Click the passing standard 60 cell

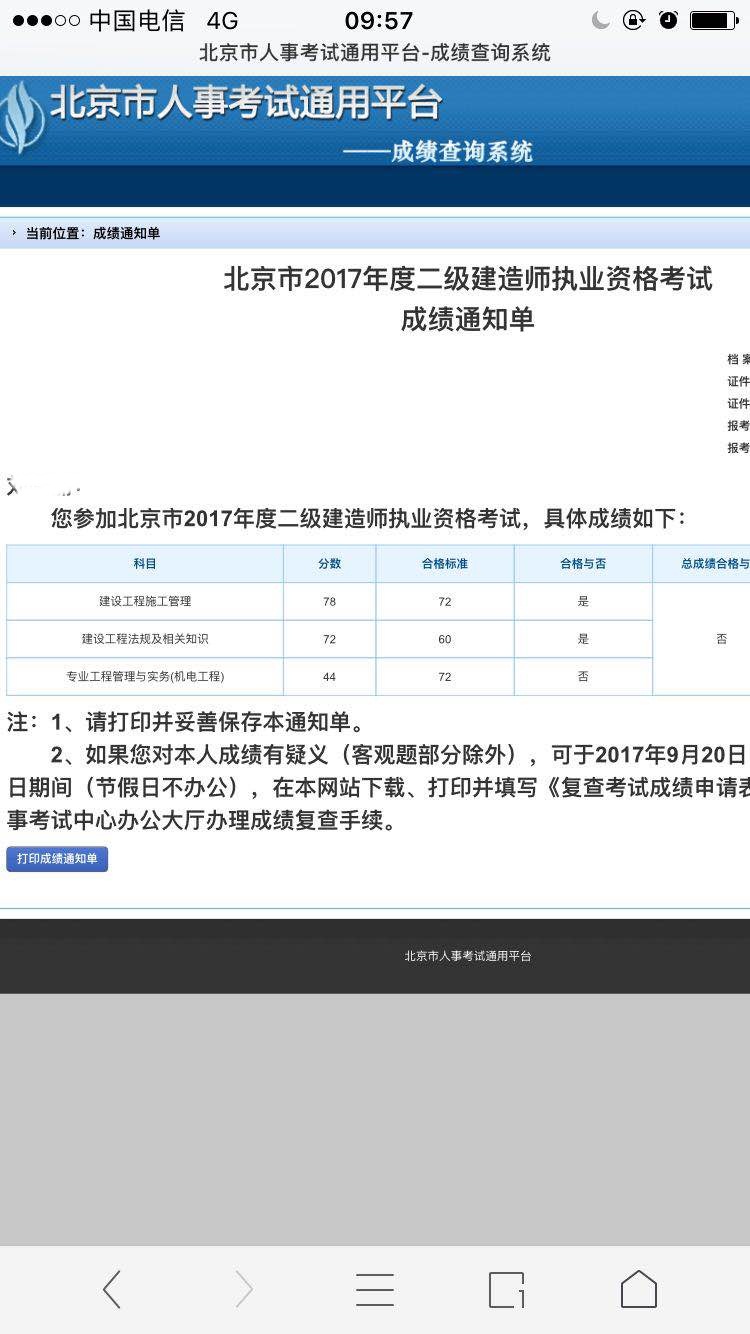click(x=445, y=639)
